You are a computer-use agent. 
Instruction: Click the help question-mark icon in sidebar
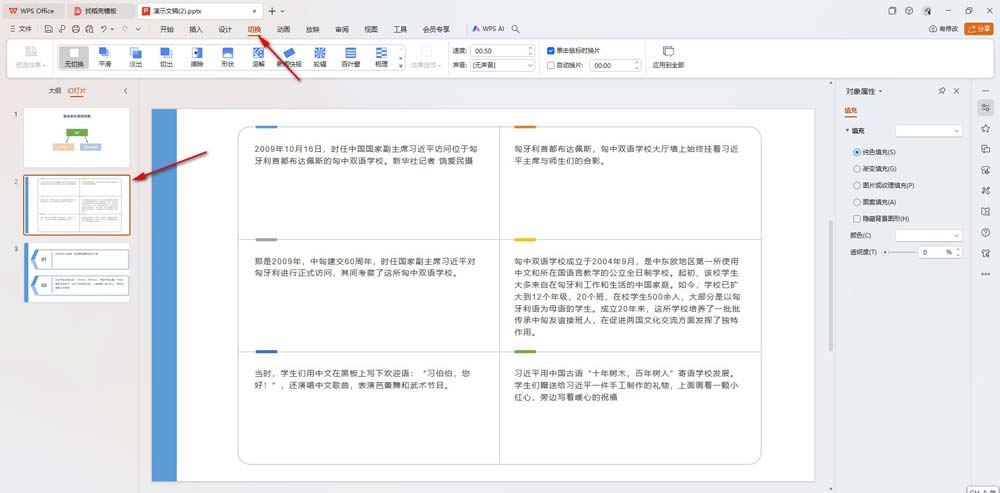click(x=985, y=232)
